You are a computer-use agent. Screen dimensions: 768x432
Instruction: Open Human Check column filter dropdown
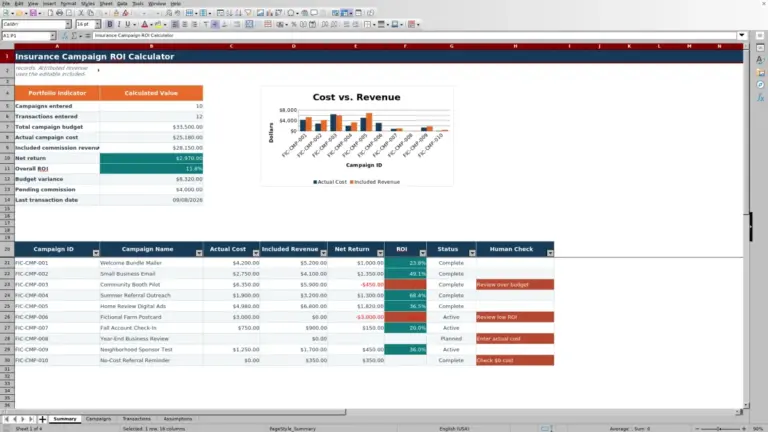[550, 253]
